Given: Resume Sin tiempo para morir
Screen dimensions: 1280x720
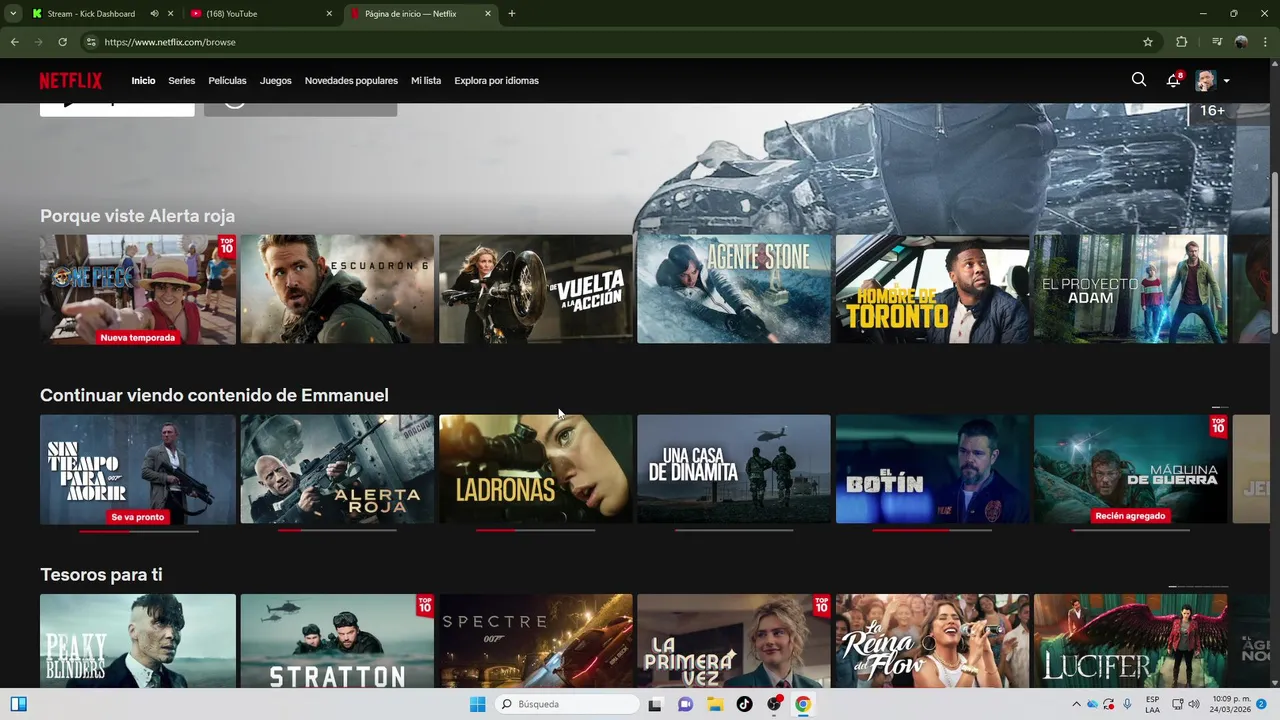Looking at the screenshot, I should [138, 469].
